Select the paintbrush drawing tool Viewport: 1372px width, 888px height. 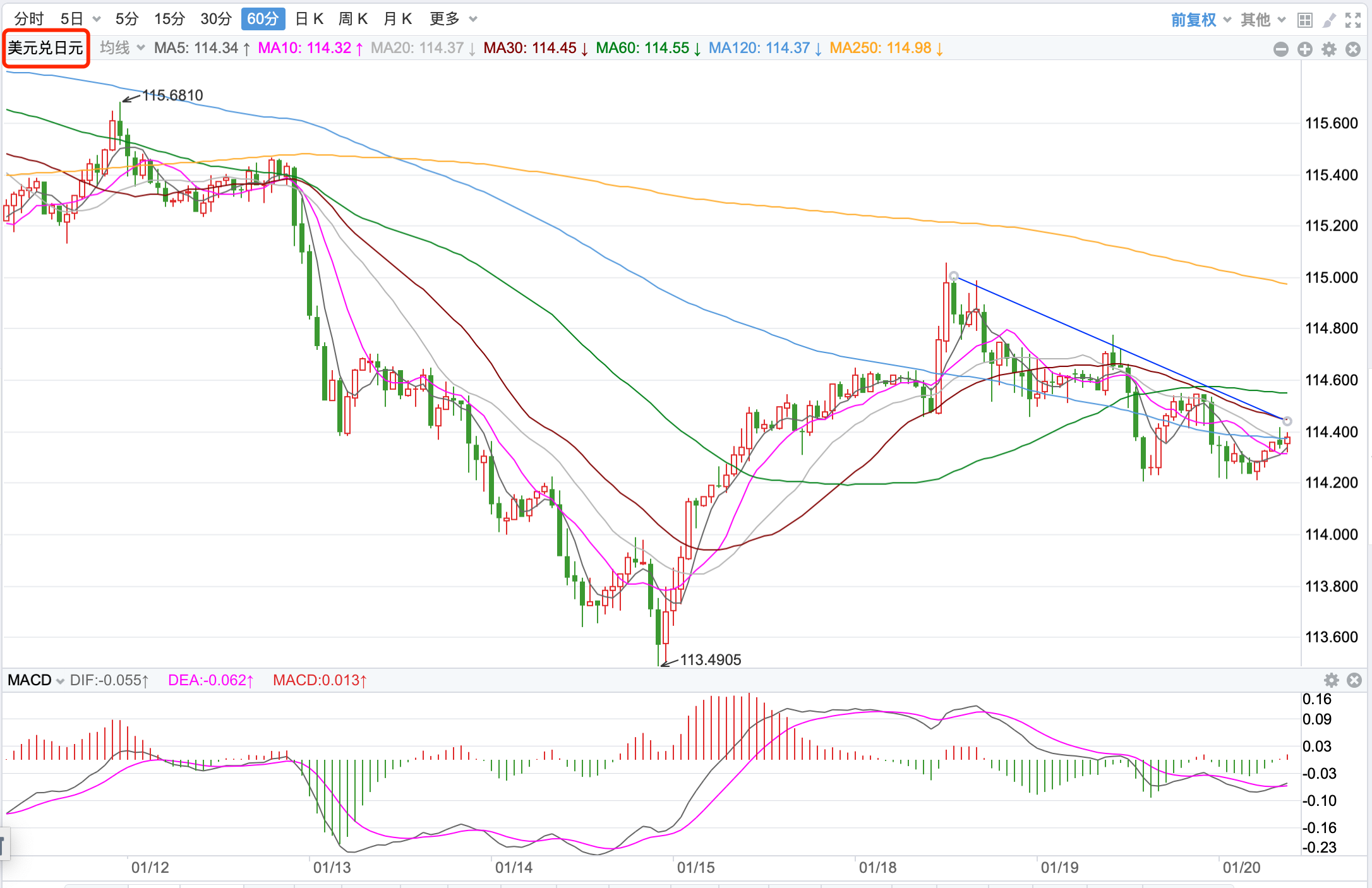(1329, 20)
